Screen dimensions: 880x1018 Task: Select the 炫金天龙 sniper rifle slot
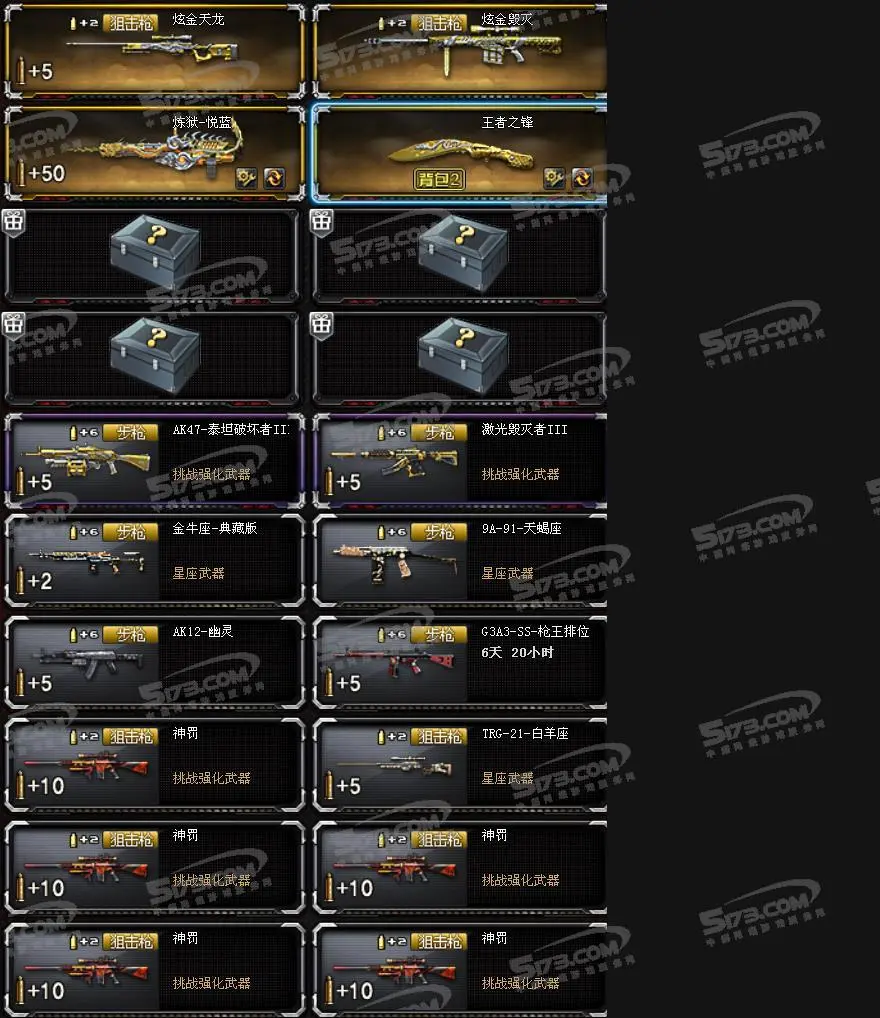[x=155, y=51]
